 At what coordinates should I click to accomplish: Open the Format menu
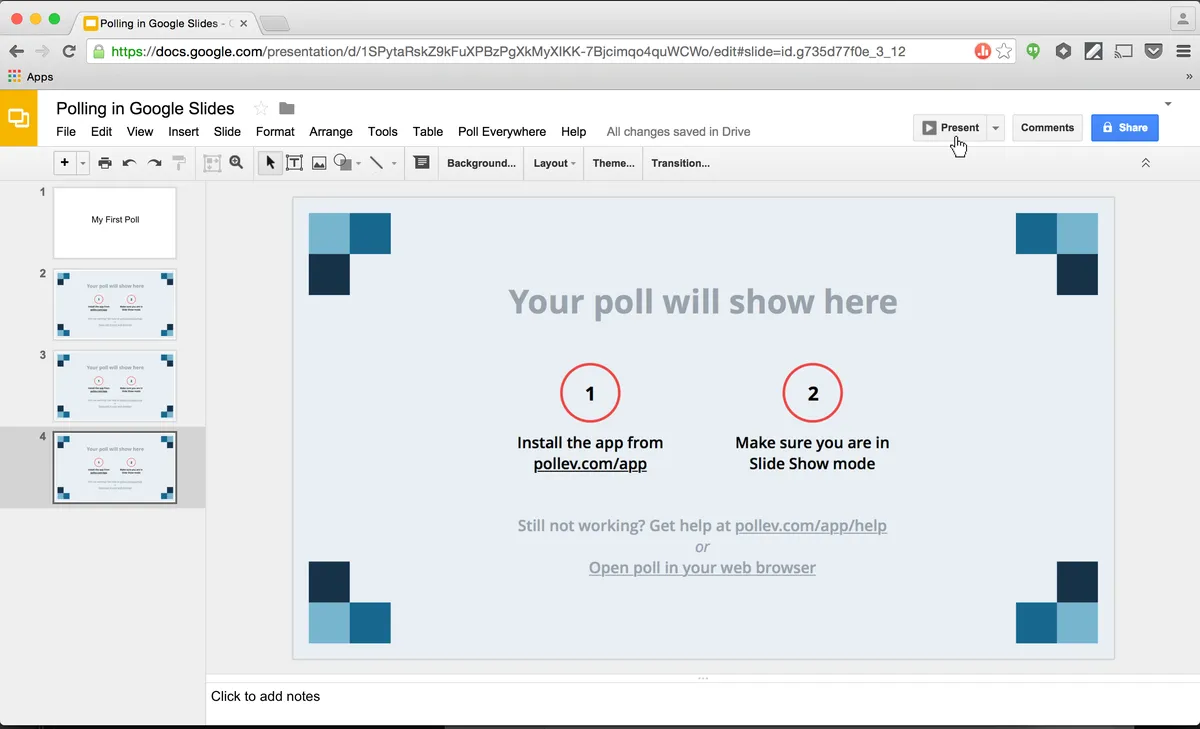pos(275,131)
